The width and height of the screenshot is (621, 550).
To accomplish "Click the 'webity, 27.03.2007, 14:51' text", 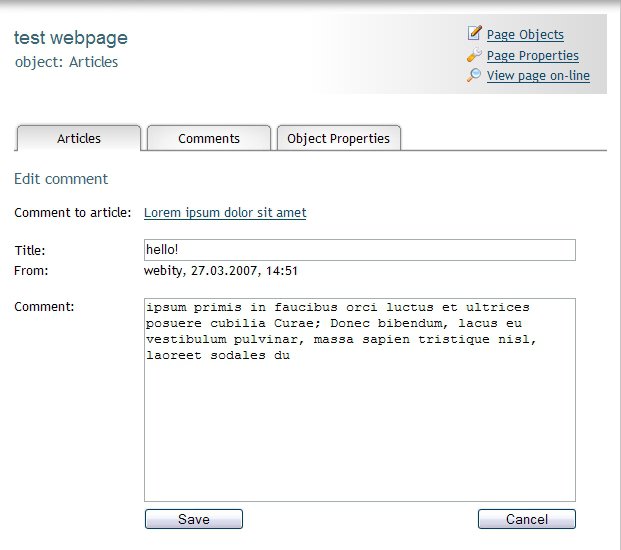I will [221, 271].
